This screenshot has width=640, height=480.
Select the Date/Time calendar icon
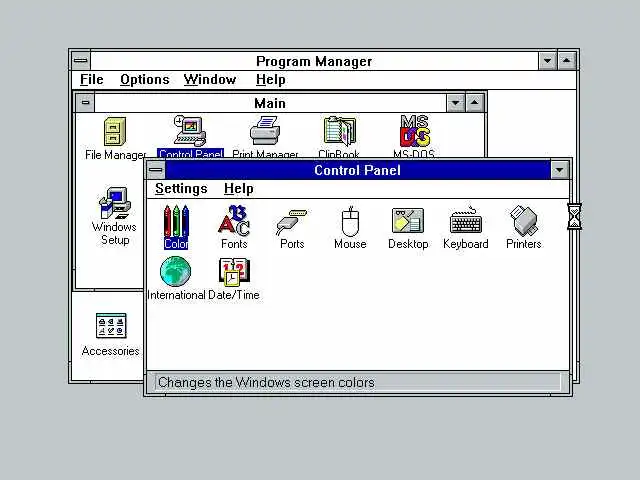point(234,278)
